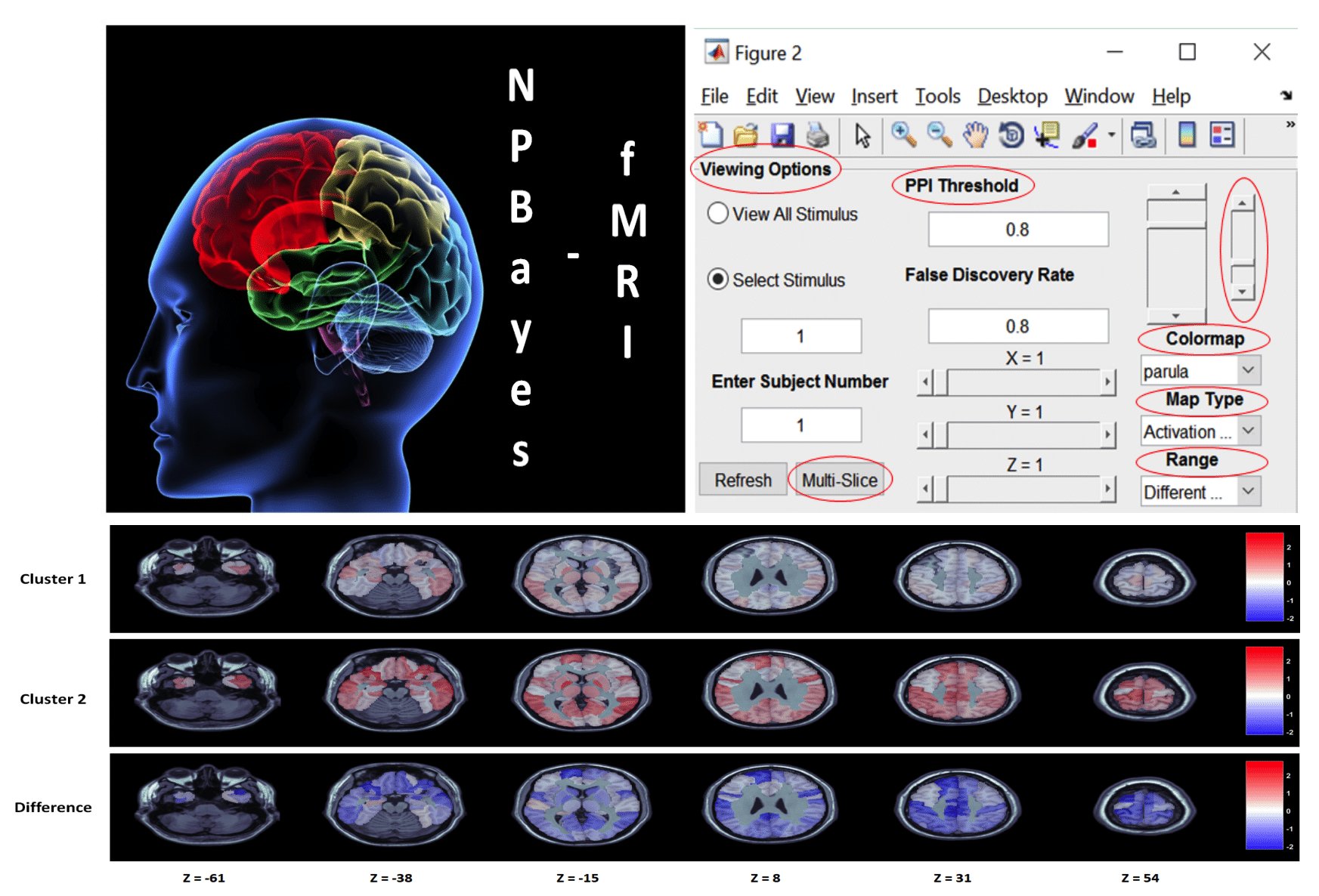
Task: Click the NPBayes-fMRI brain logo image
Action: point(395,269)
